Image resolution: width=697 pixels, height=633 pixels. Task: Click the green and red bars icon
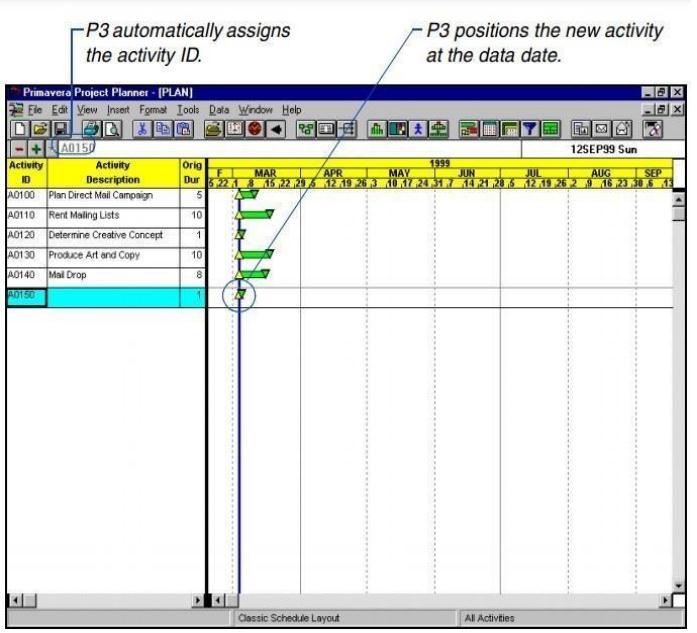click(469, 129)
